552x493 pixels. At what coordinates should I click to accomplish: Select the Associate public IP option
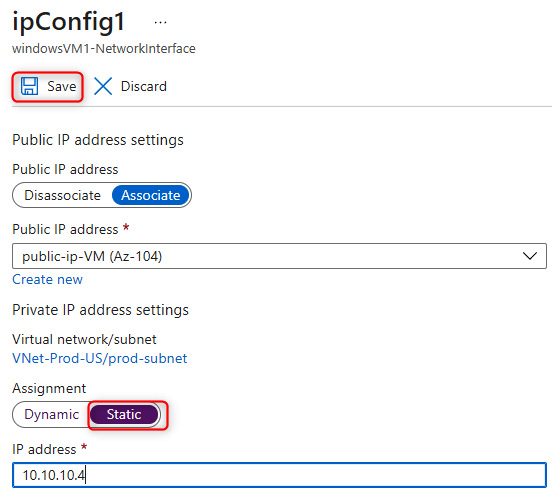(151, 195)
